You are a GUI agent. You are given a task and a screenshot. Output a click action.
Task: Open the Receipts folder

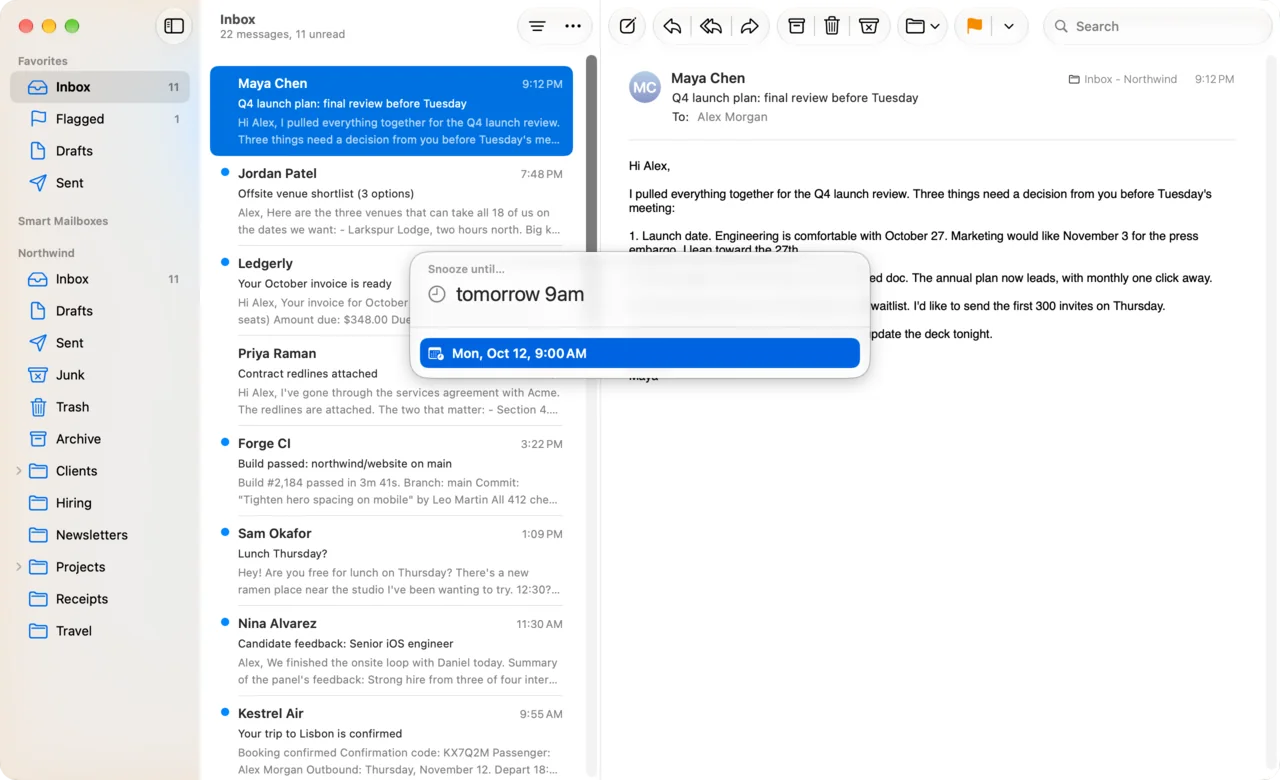coord(100,599)
